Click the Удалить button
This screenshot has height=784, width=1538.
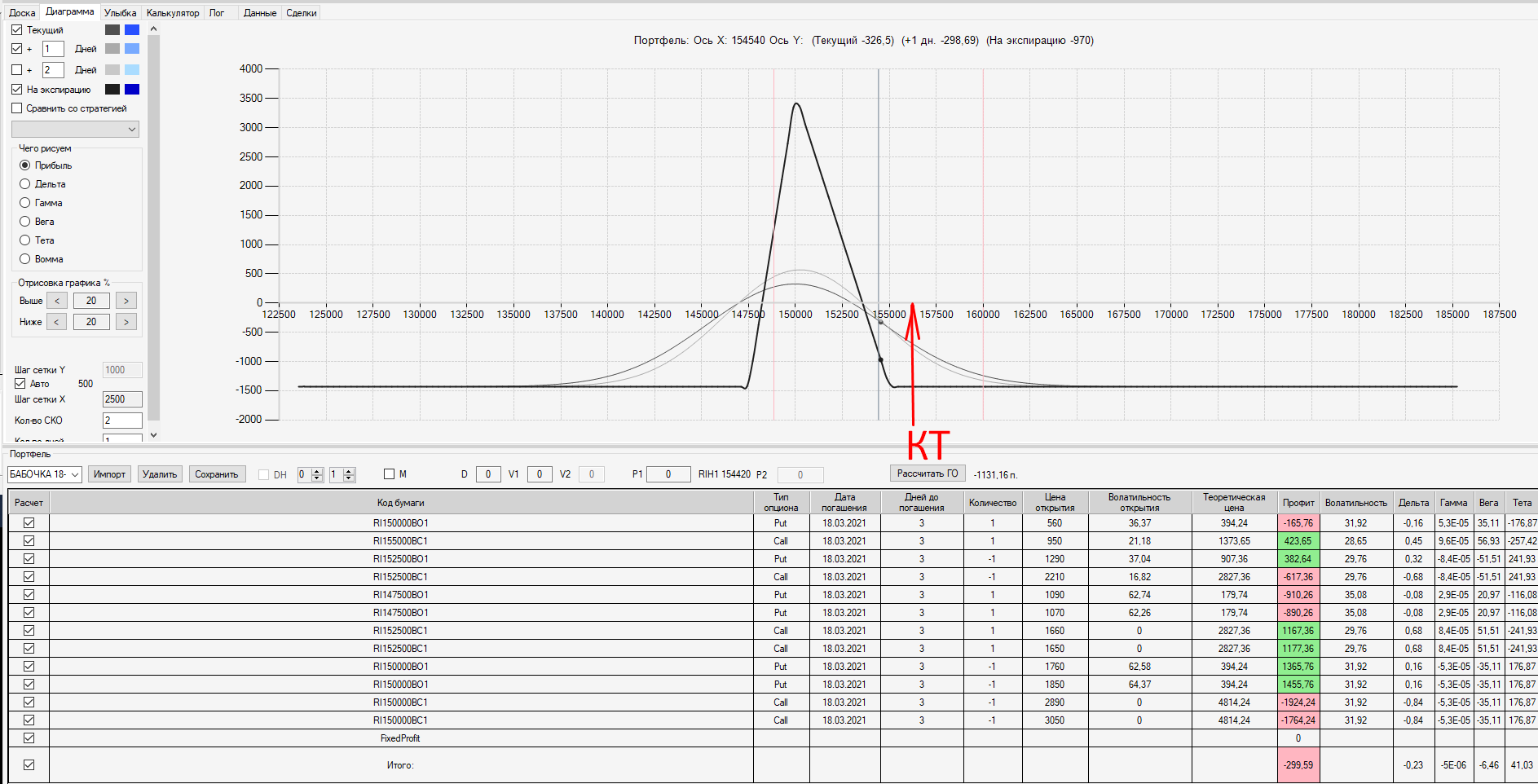pos(160,474)
